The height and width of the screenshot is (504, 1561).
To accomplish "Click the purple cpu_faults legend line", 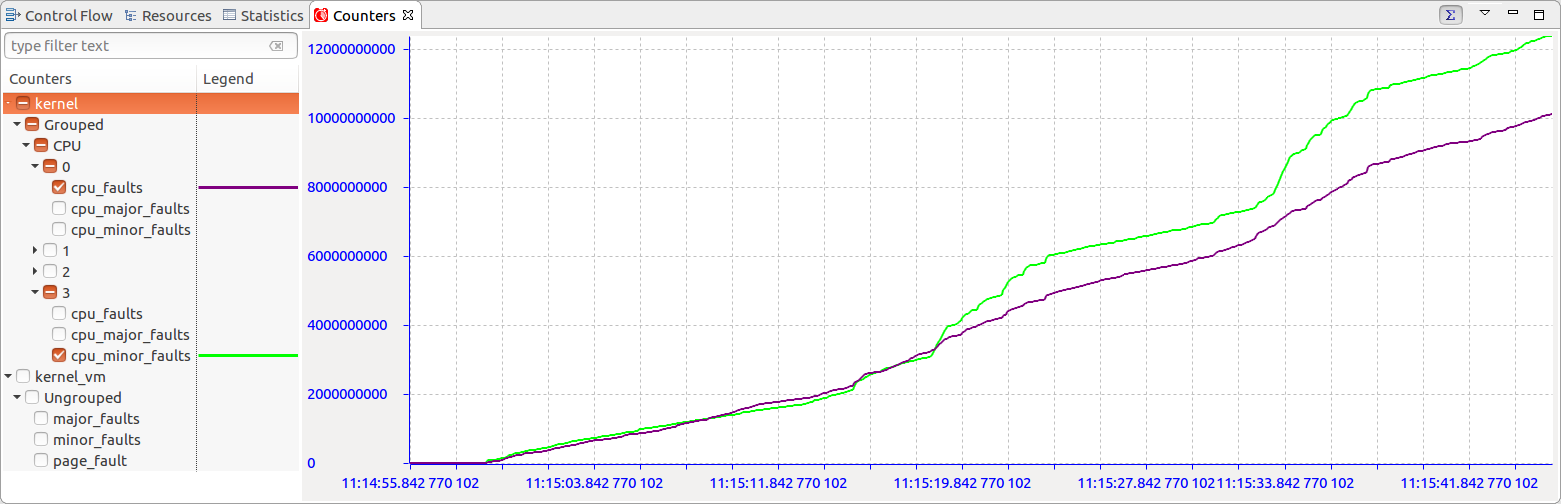I will [x=248, y=188].
